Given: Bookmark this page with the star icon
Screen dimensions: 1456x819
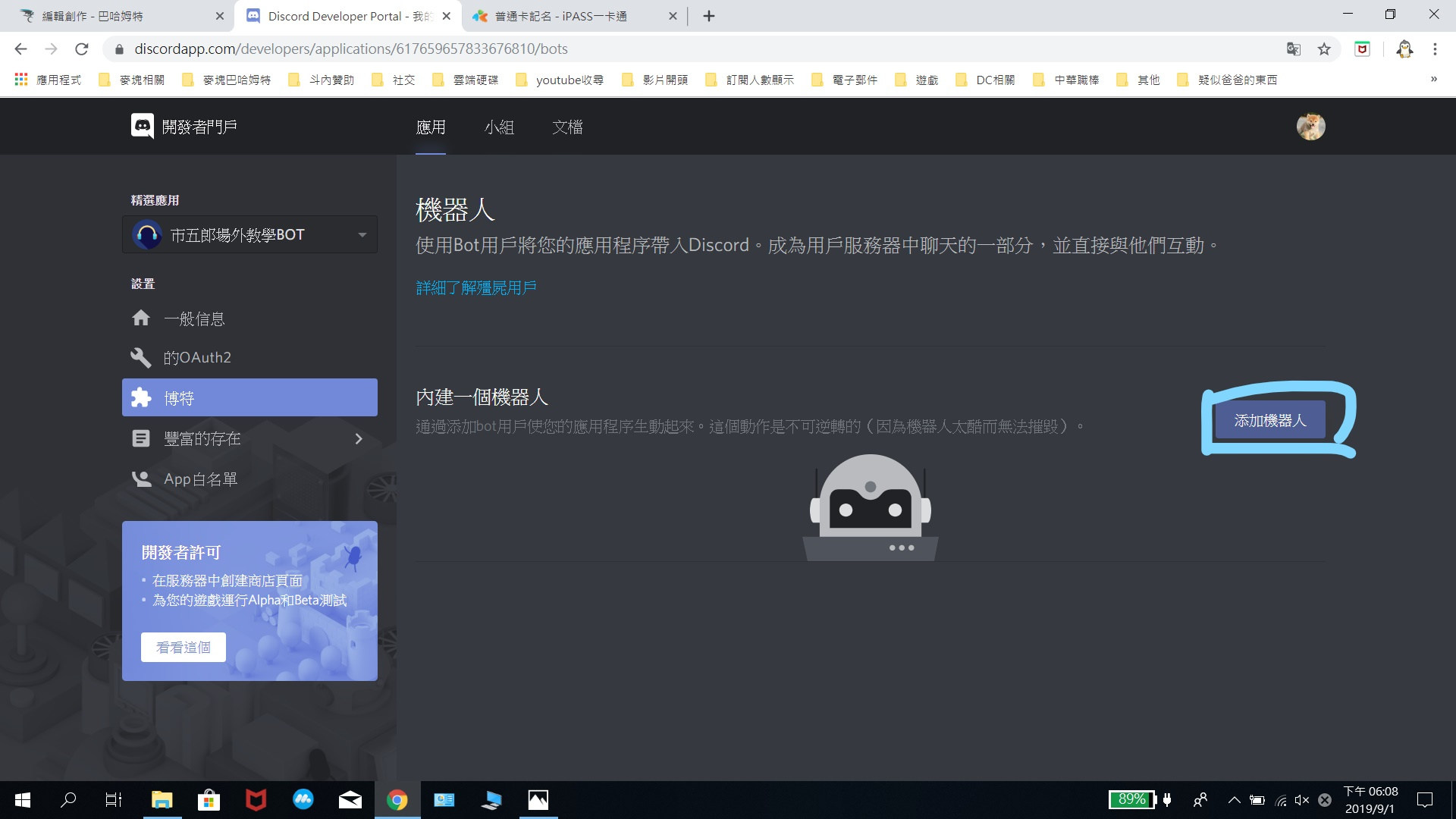Looking at the screenshot, I should point(1324,49).
